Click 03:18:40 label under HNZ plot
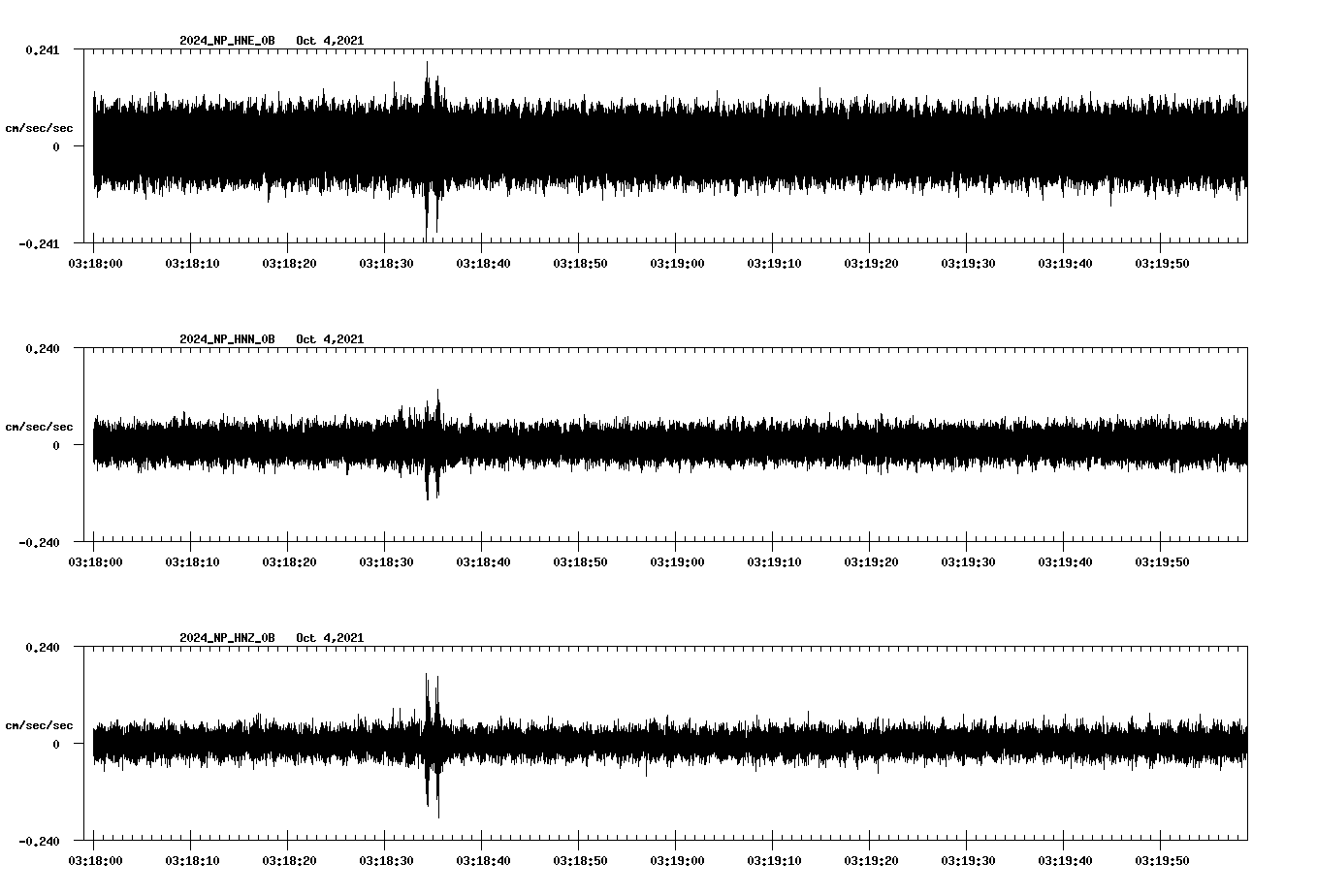Image resolution: width=1317 pixels, height=896 pixels. tap(483, 860)
